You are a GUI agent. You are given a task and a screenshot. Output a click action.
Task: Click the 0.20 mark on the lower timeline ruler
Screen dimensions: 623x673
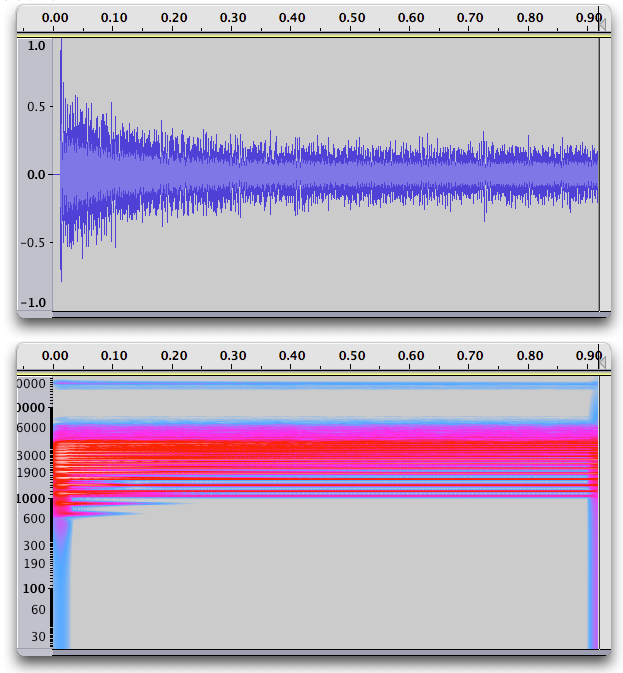[174, 355]
